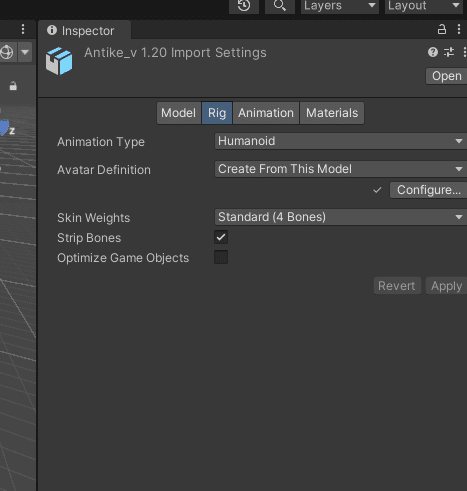
Task: Click the Revert button
Action: [397, 286]
